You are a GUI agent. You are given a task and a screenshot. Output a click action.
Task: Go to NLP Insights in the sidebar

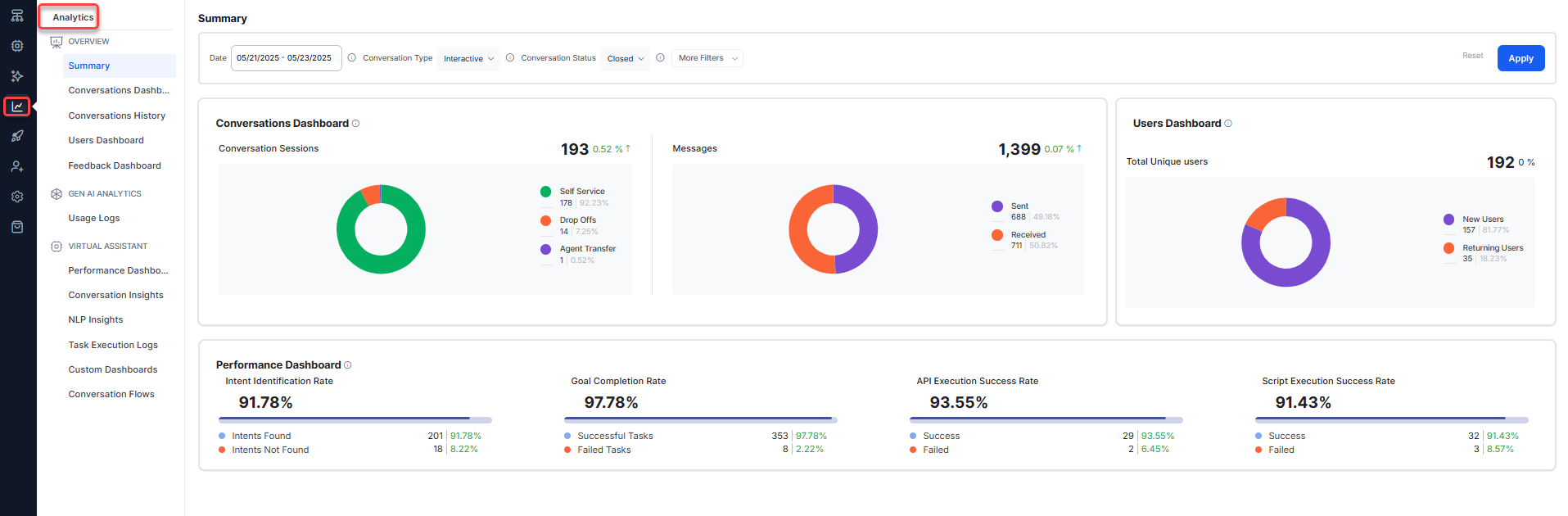tap(96, 320)
